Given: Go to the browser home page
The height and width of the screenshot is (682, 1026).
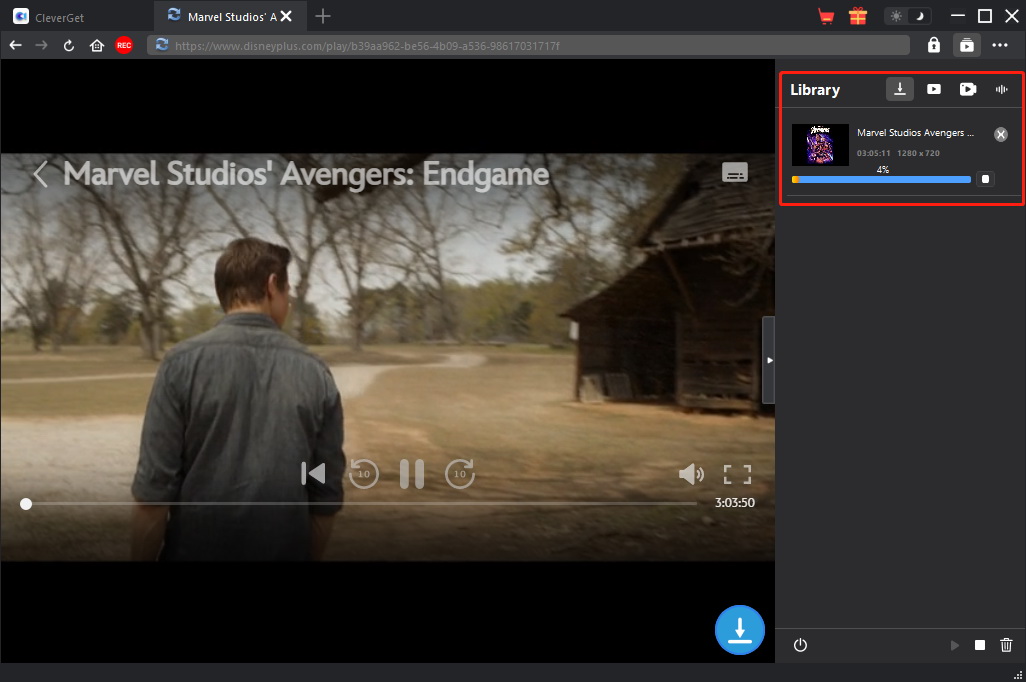Looking at the screenshot, I should (97, 45).
